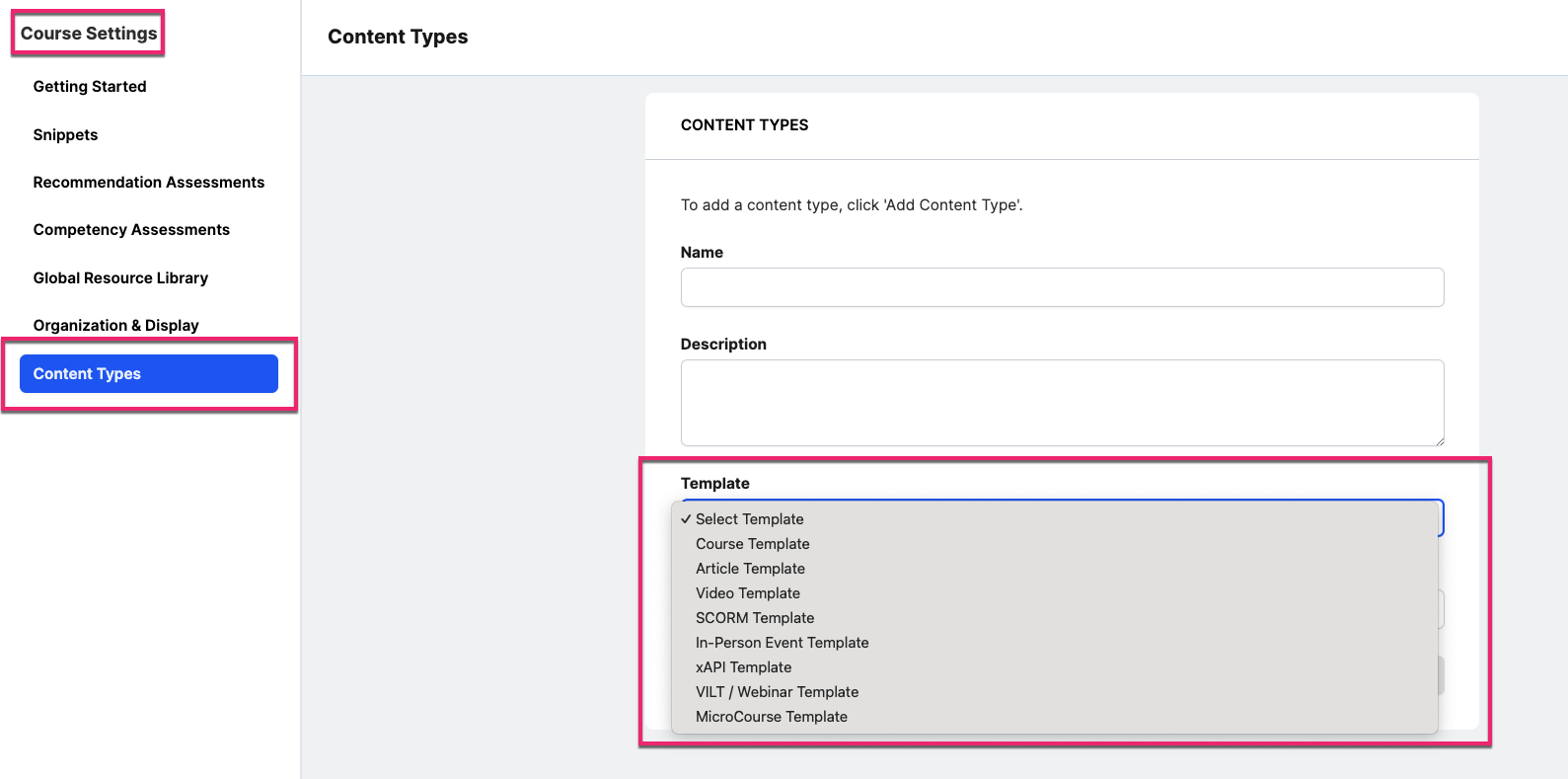The width and height of the screenshot is (1568, 779).
Task: Choose SCORM Template from list
Action: point(1054,618)
